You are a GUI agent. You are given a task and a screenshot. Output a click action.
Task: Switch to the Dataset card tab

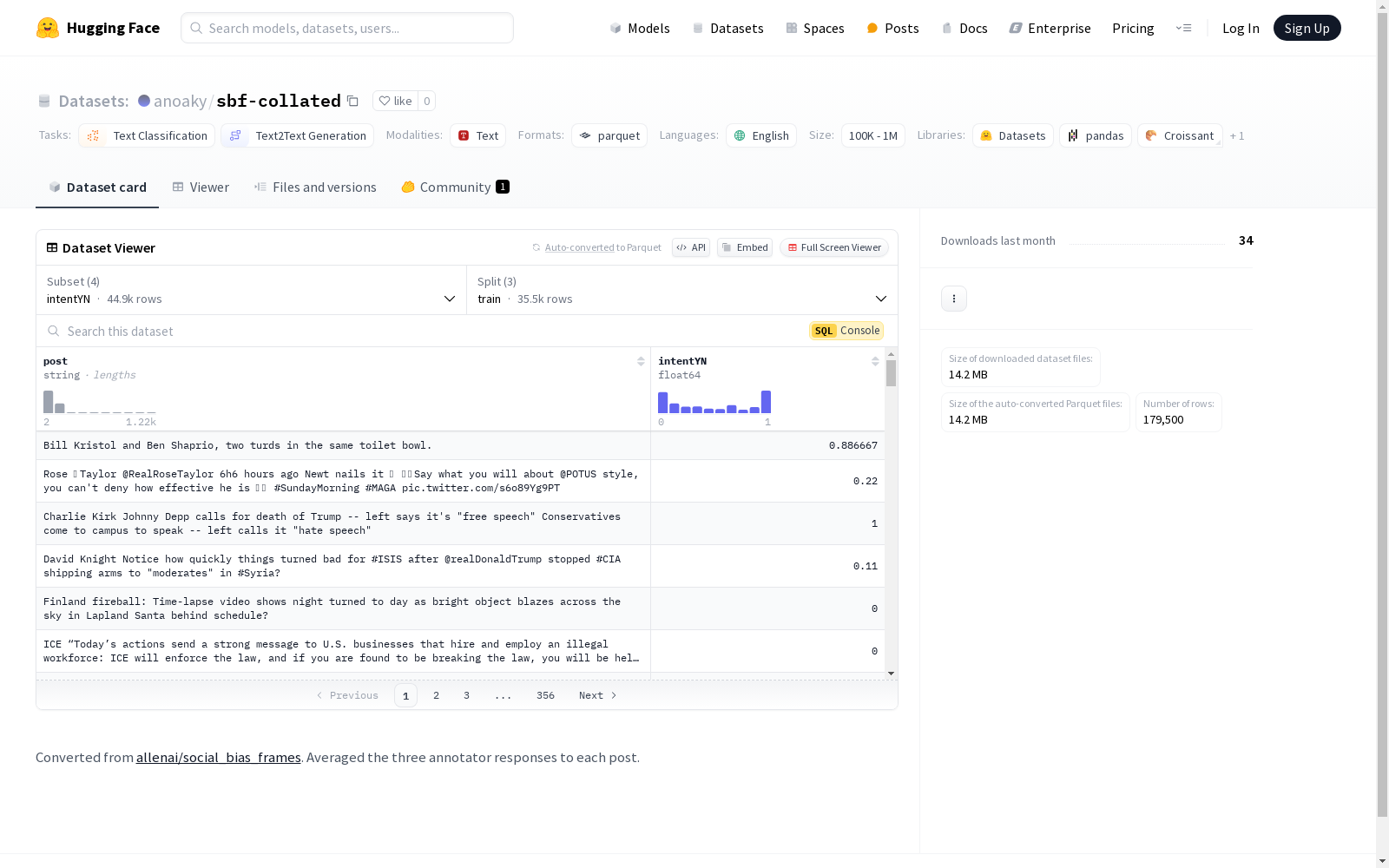[x=97, y=187]
